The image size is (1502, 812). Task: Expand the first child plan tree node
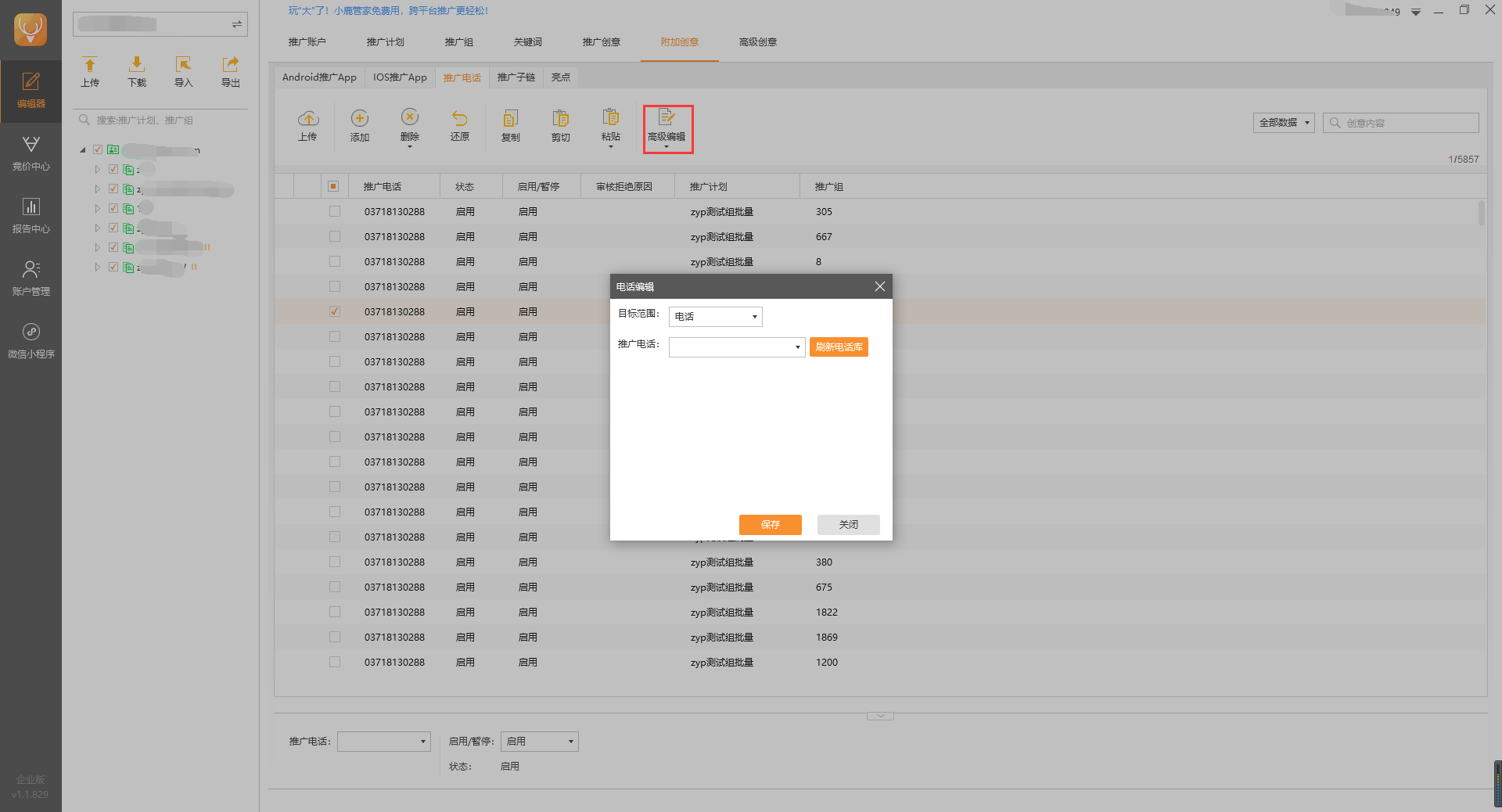(97, 169)
